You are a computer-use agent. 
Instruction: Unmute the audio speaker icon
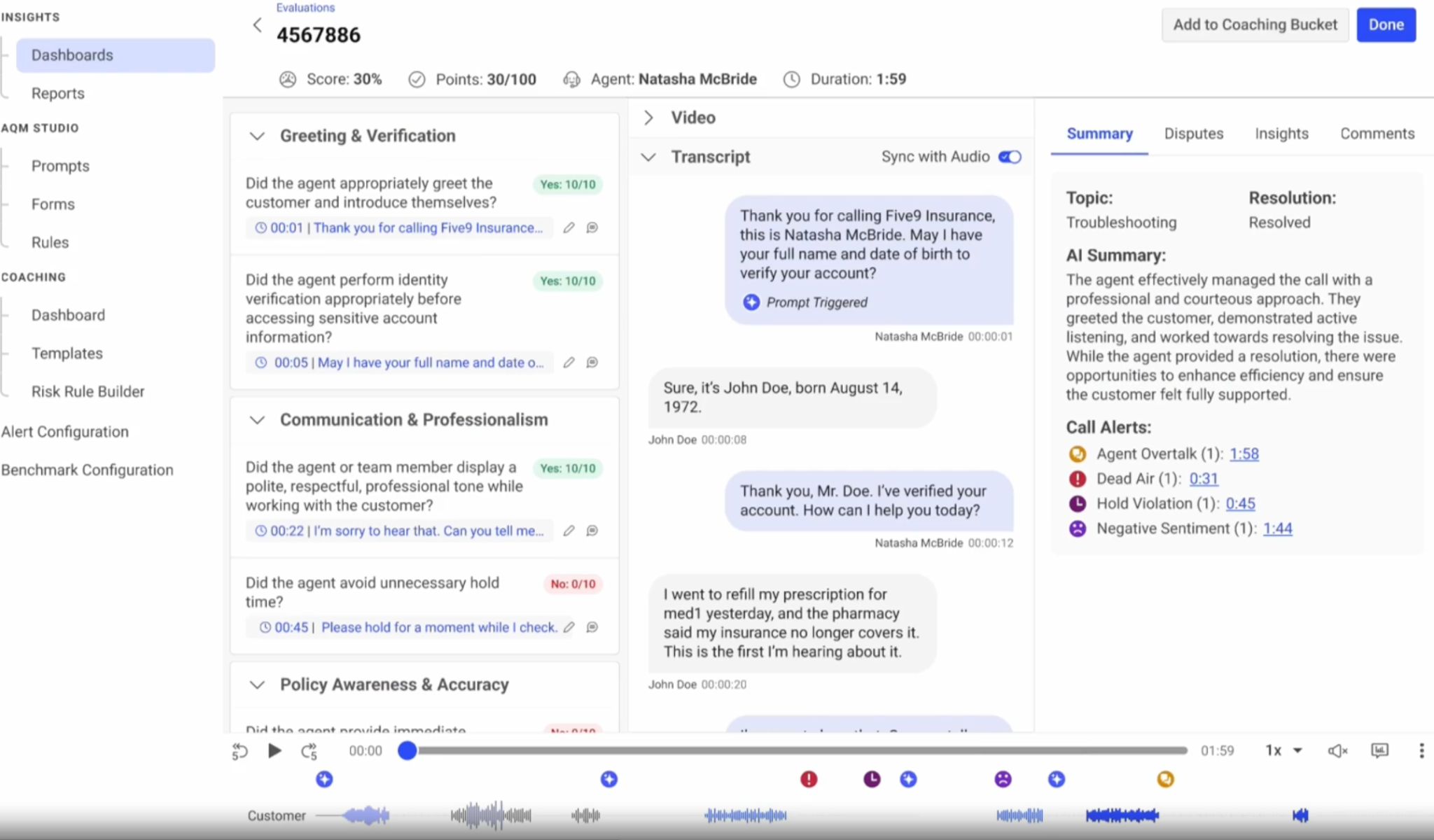tap(1337, 751)
